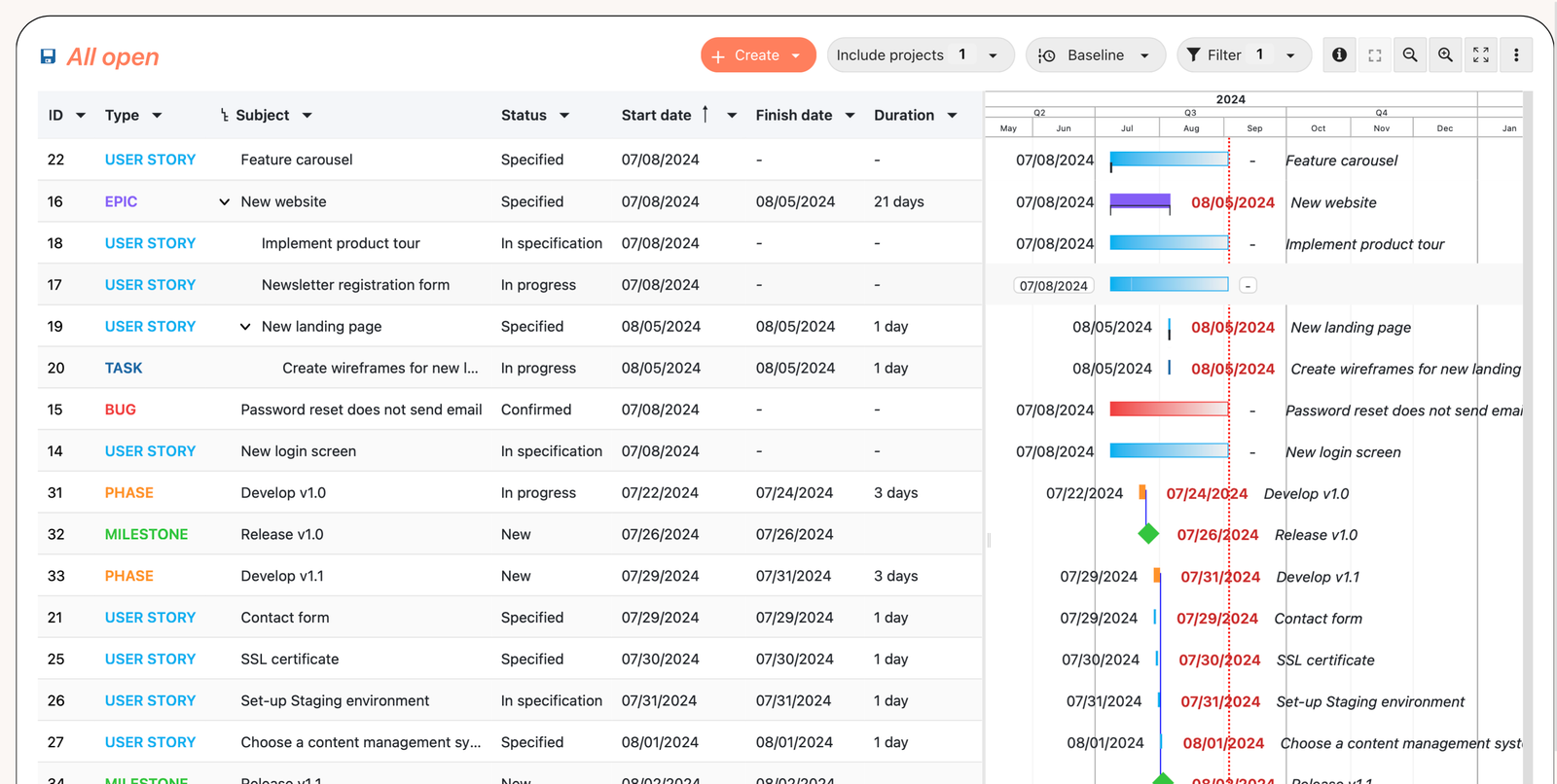Click status Confirmed for the bug row
Image resolution: width=1557 pixels, height=784 pixels.
coord(536,410)
